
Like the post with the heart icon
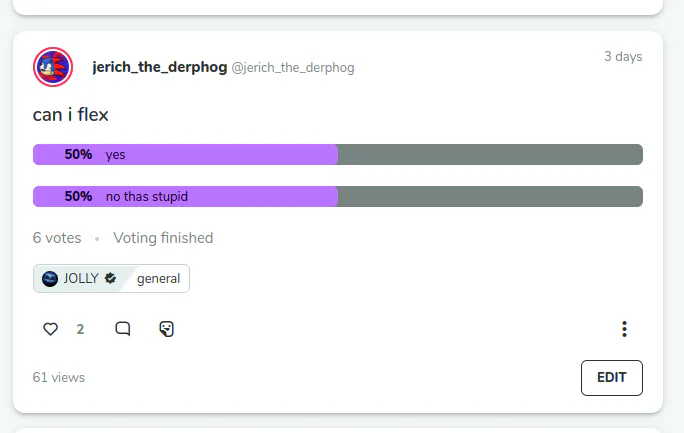tap(51, 329)
